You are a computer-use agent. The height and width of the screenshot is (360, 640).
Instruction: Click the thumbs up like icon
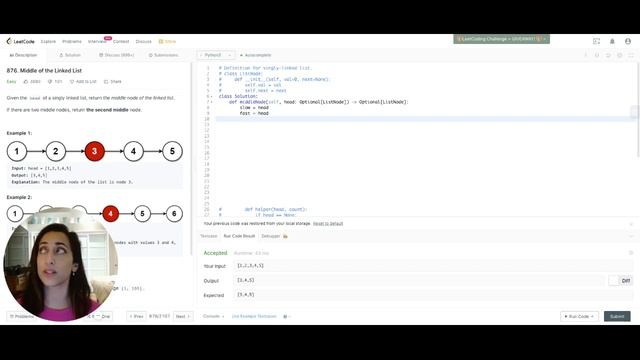click(26, 82)
